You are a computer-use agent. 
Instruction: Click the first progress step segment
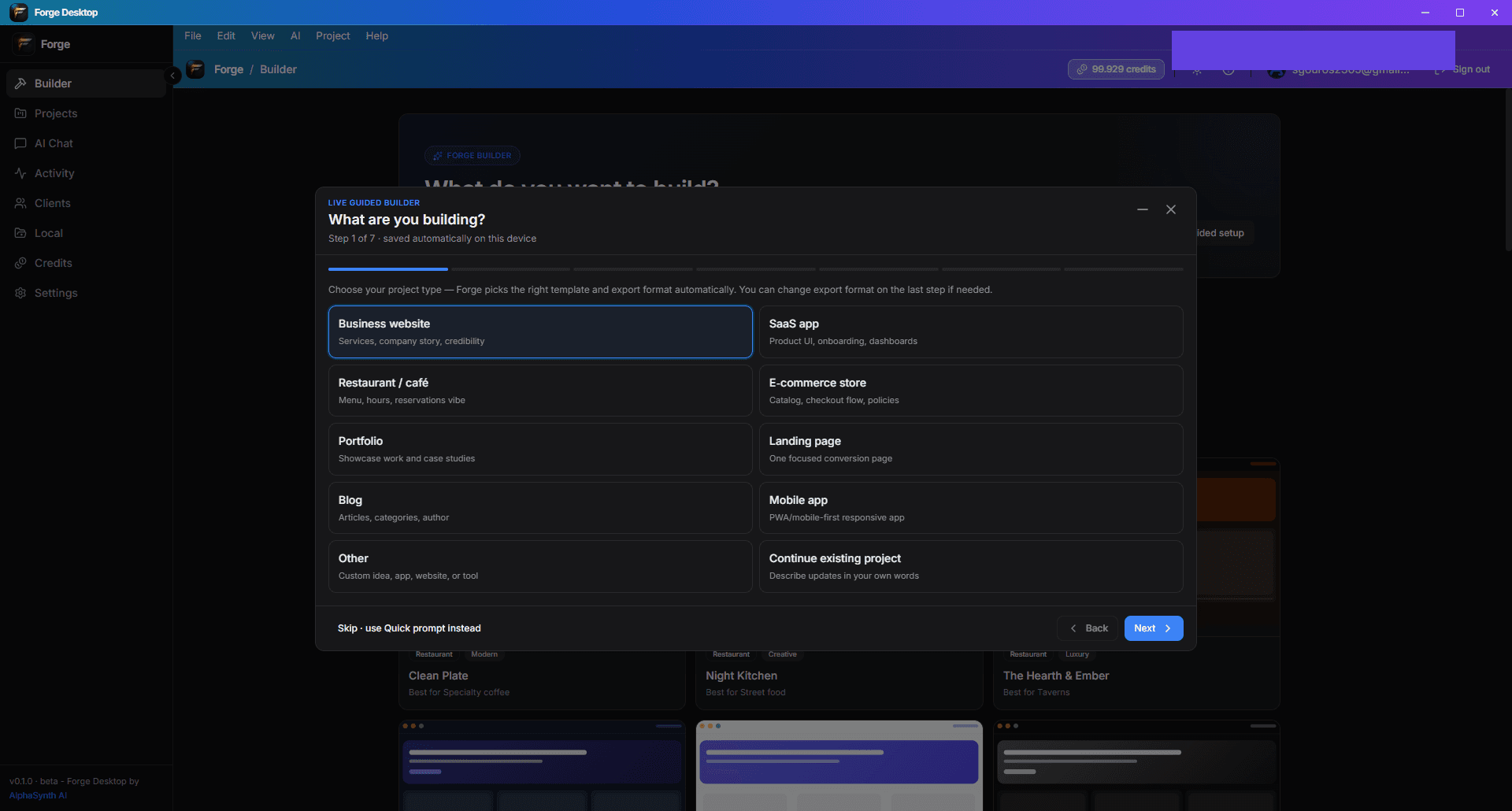tap(388, 269)
